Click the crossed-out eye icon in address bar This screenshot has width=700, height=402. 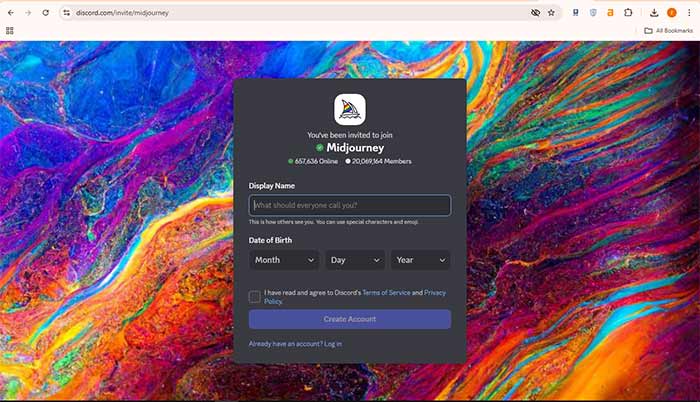pos(535,13)
